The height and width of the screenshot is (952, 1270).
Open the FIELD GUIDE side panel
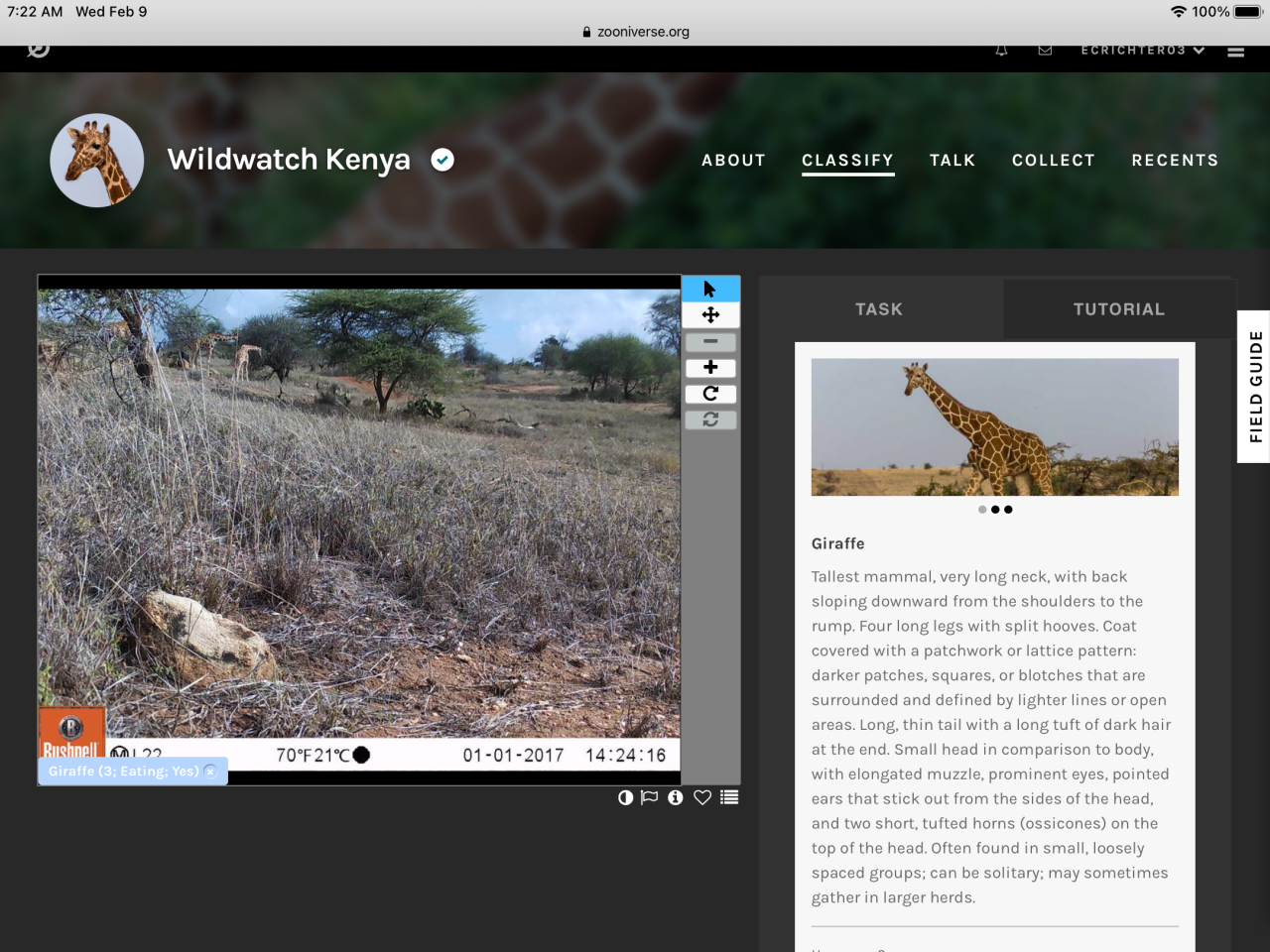[1254, 387]
